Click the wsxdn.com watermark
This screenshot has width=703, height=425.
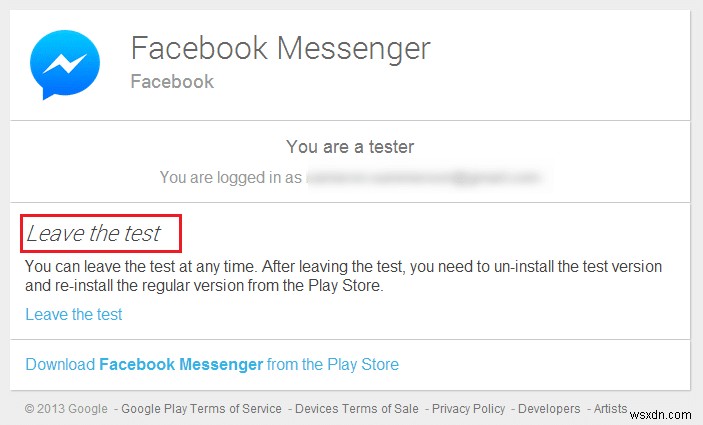point(662,411)
